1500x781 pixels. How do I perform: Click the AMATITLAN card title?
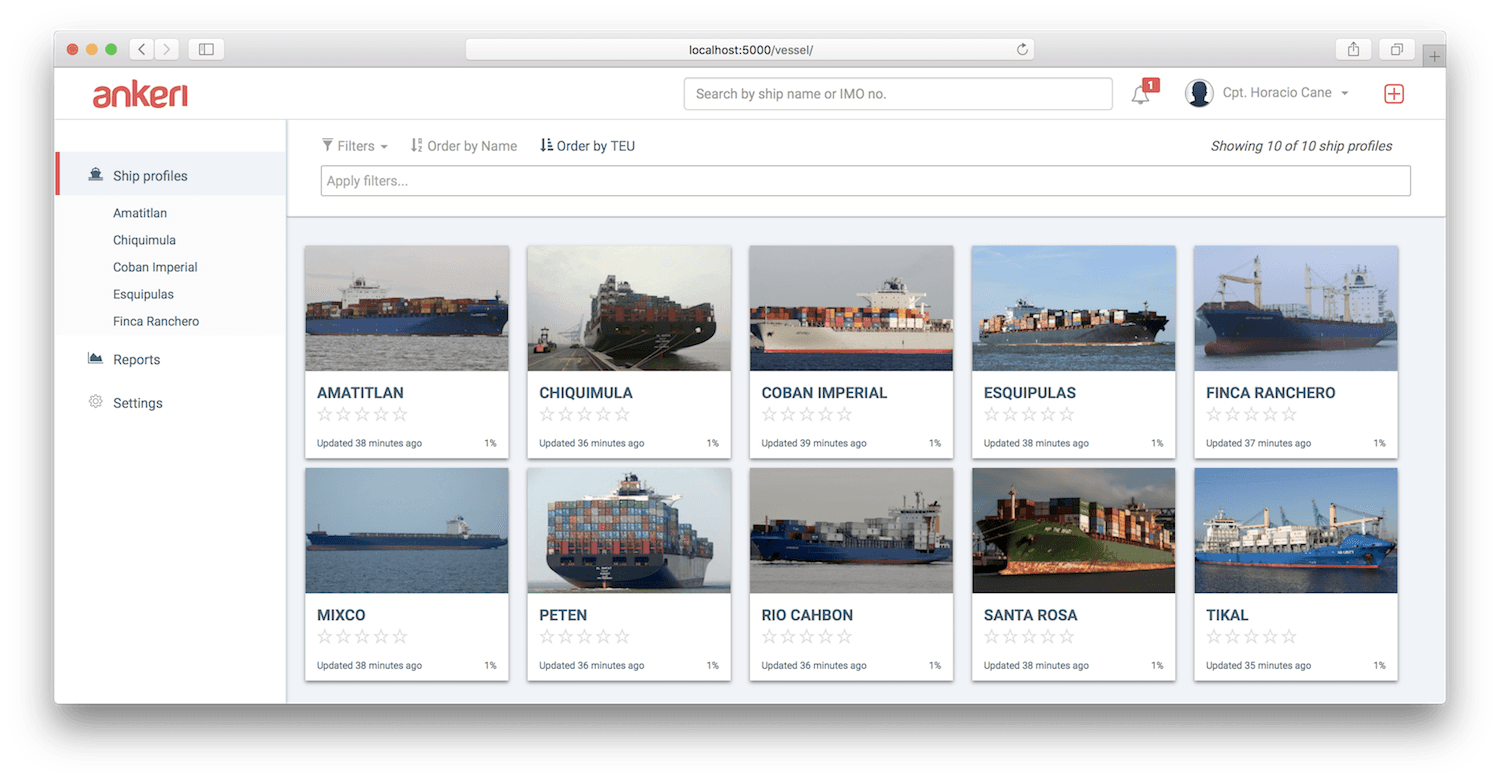pyautogui.click(x=361, y=393)
